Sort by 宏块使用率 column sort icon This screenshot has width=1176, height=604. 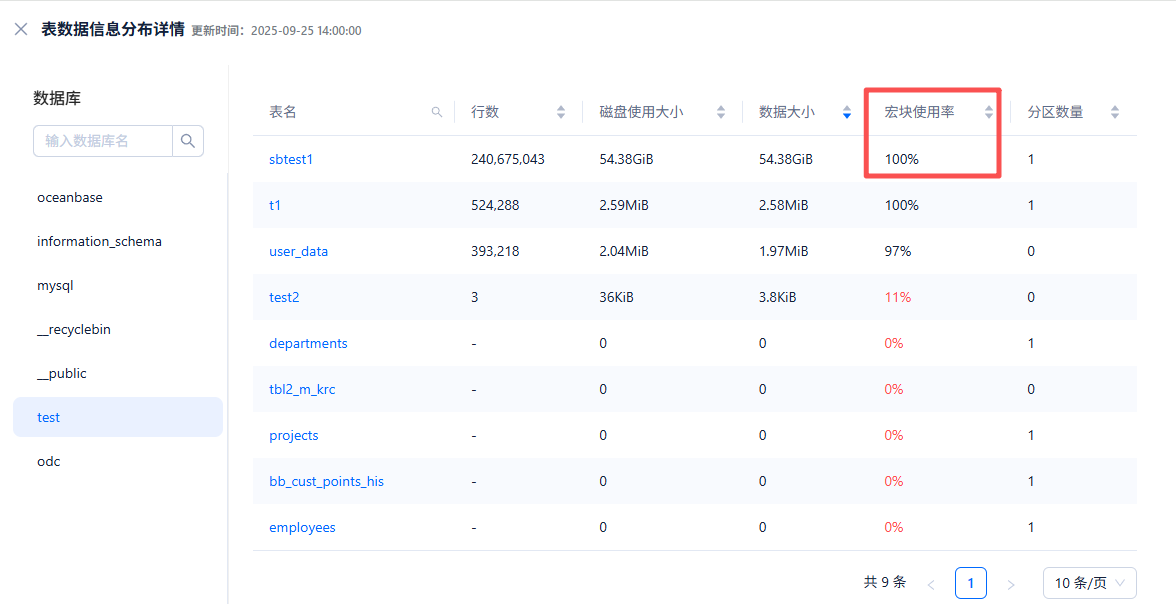click(989, 112)
